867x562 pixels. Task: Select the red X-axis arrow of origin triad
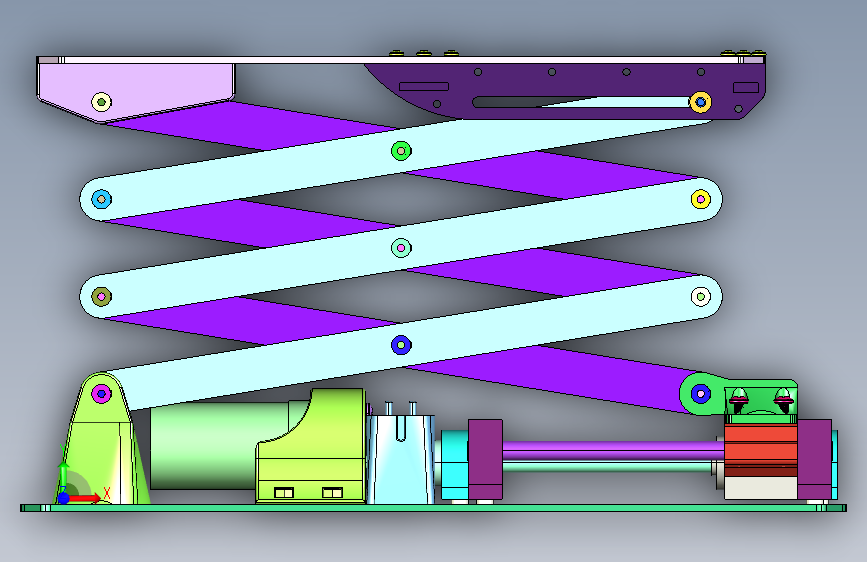83,498
